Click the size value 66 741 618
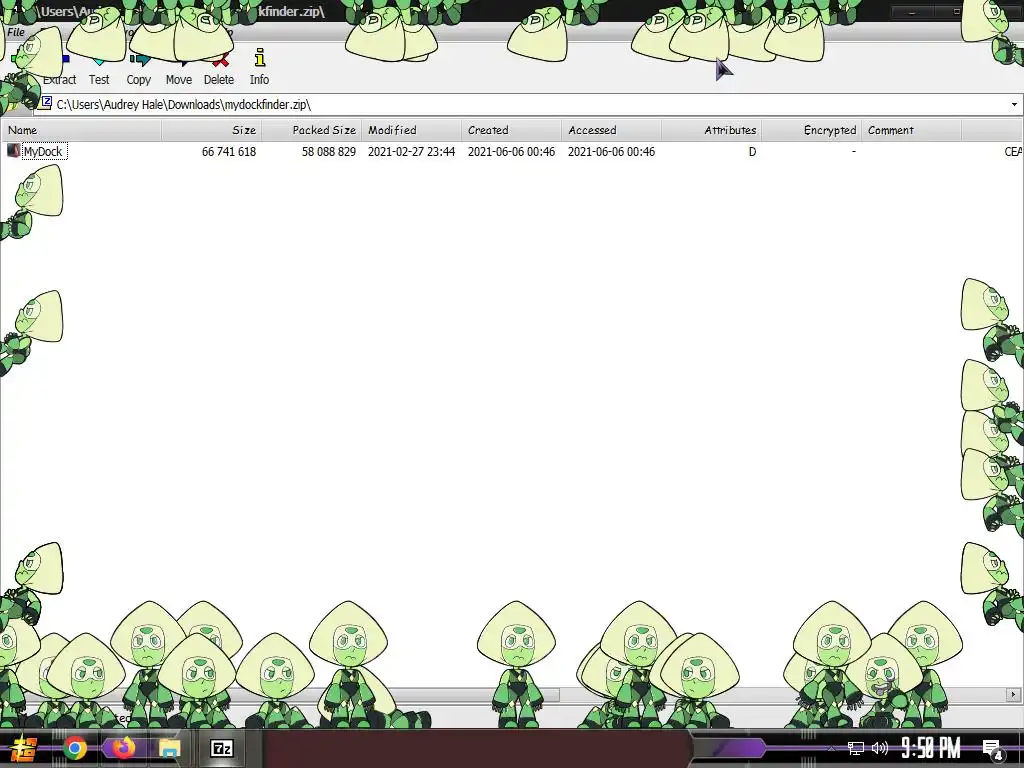 pyautogui.click(x=229, y=152)
